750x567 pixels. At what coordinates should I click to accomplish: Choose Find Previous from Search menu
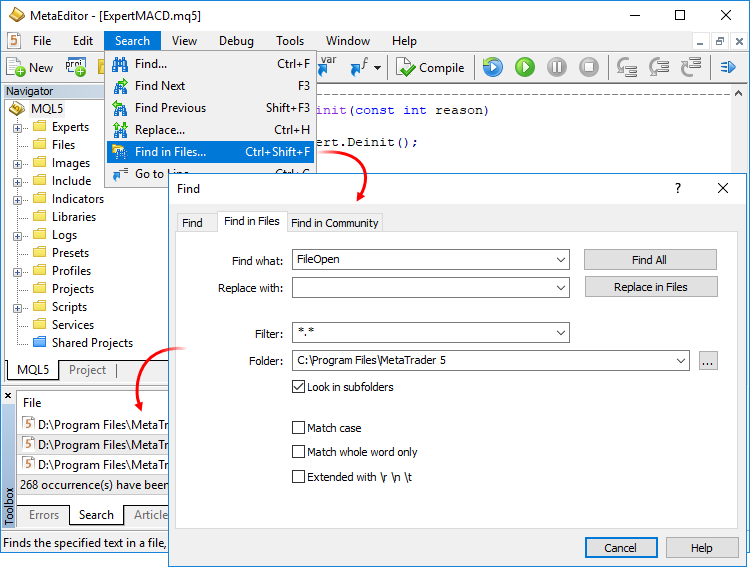(210, 108)
